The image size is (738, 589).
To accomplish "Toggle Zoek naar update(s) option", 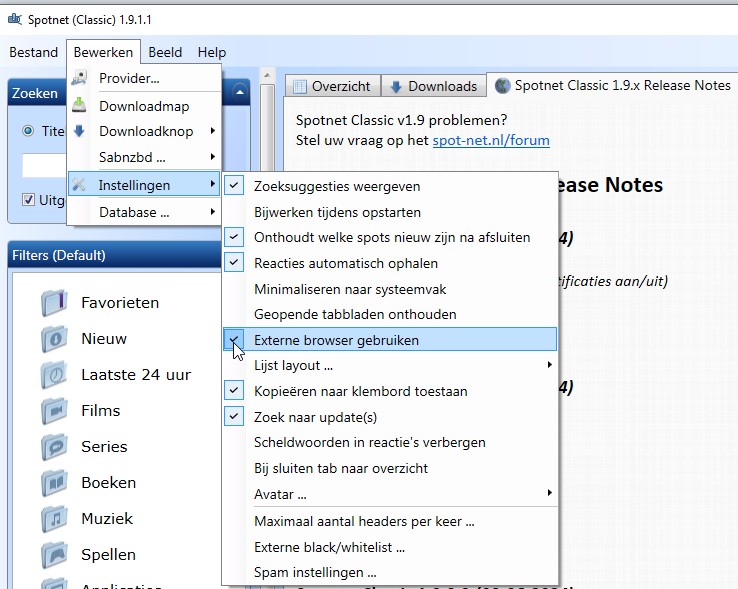I will point(389,417).
